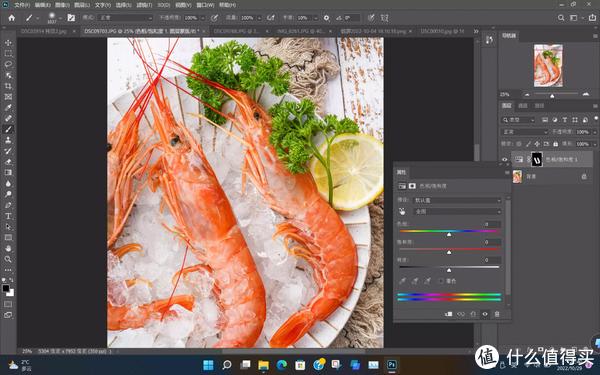The image size is (600, 375).
Task: Open the File menu
Action: [x=22, y=5]
